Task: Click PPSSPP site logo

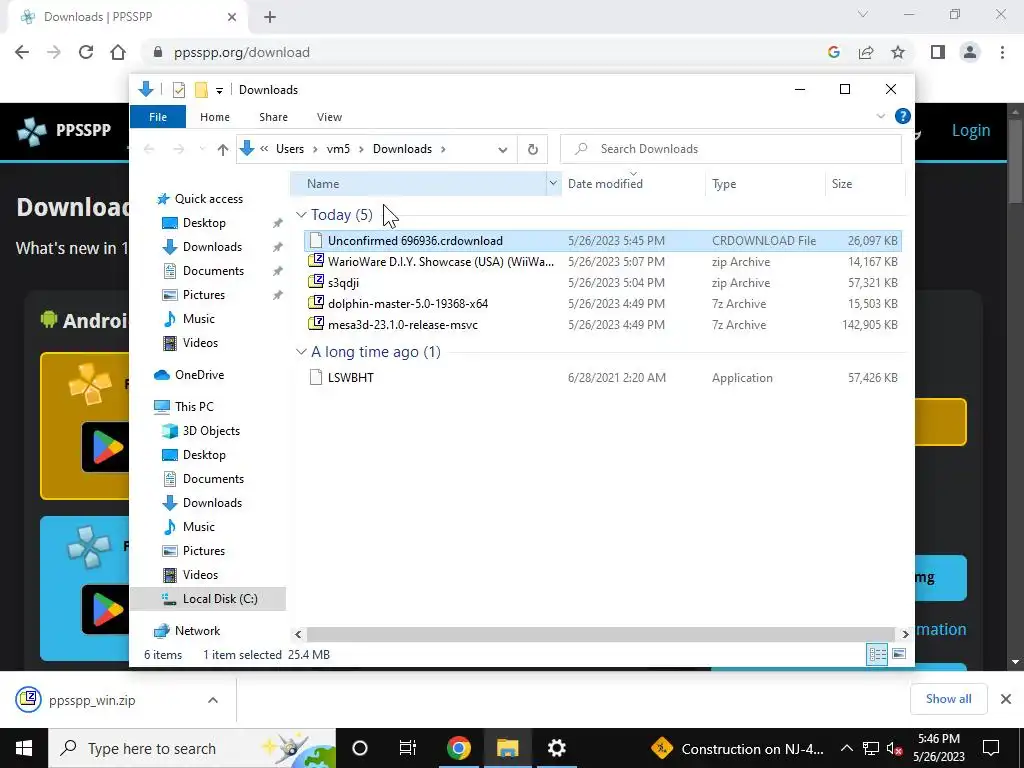Action: 64,130
